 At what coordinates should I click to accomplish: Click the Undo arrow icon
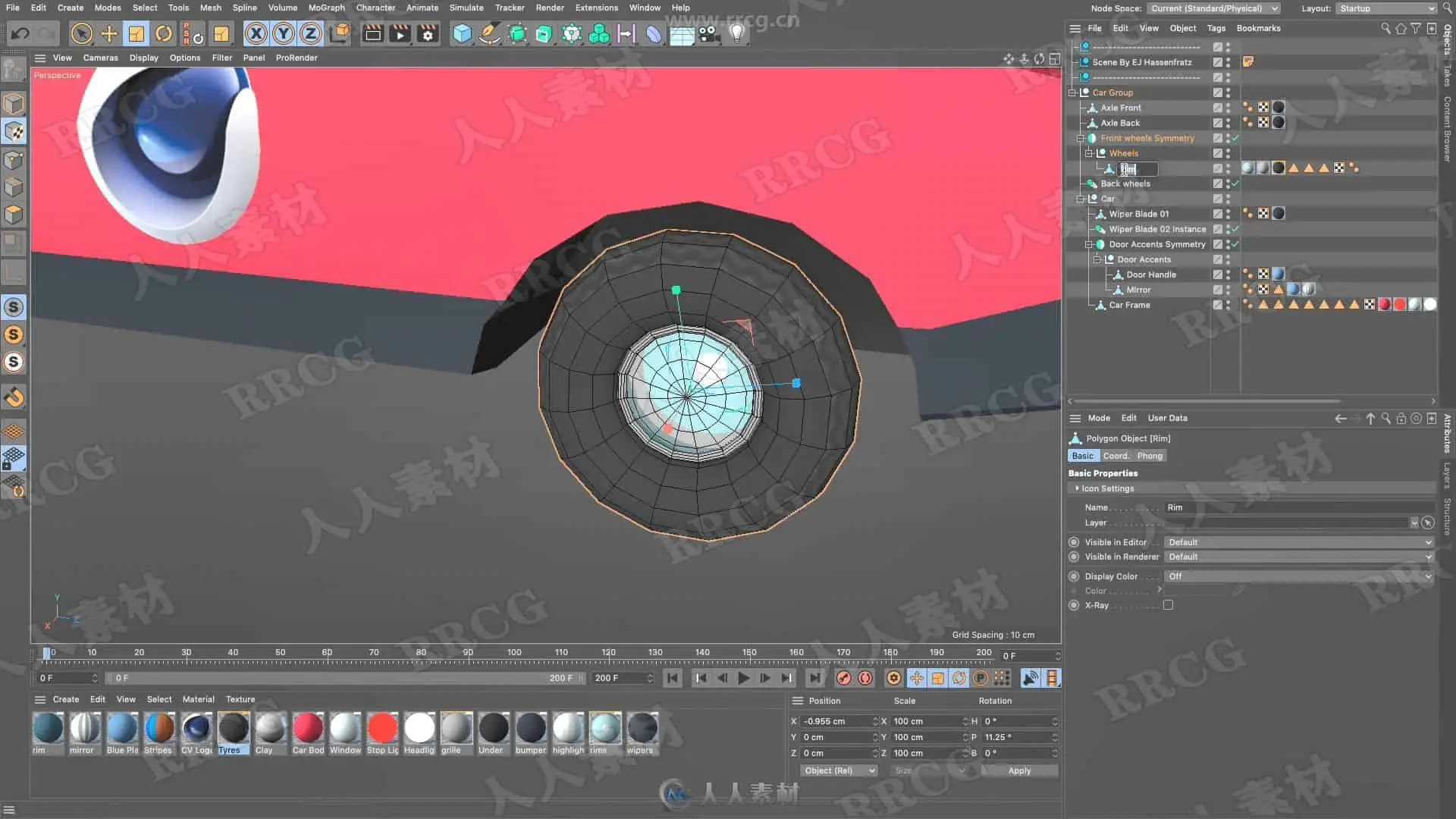pyautogui.click(x=20, y=33)
